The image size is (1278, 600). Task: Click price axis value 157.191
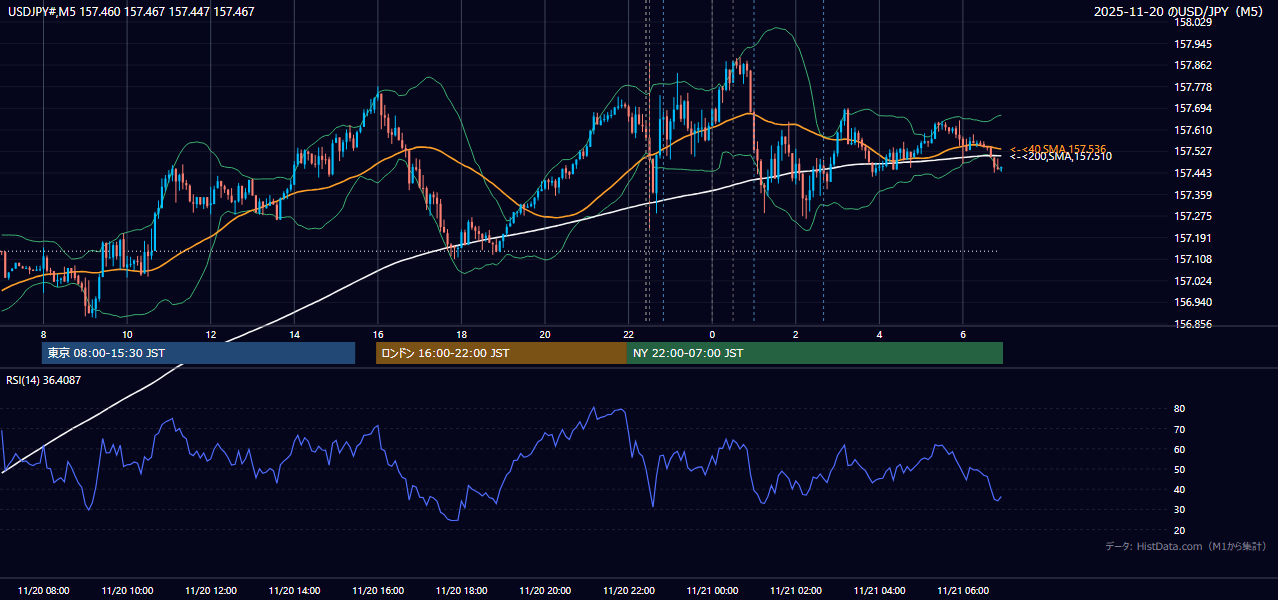tap(1194, 238)
